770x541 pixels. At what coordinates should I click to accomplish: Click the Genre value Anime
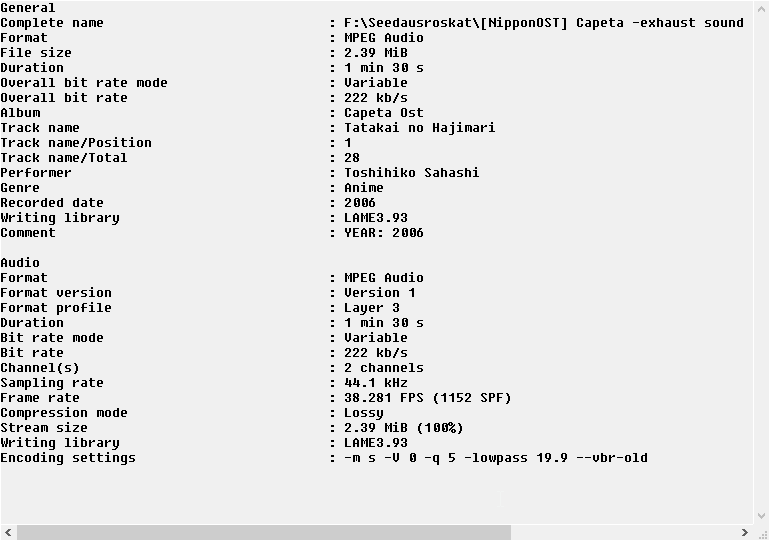coord(363,188)
